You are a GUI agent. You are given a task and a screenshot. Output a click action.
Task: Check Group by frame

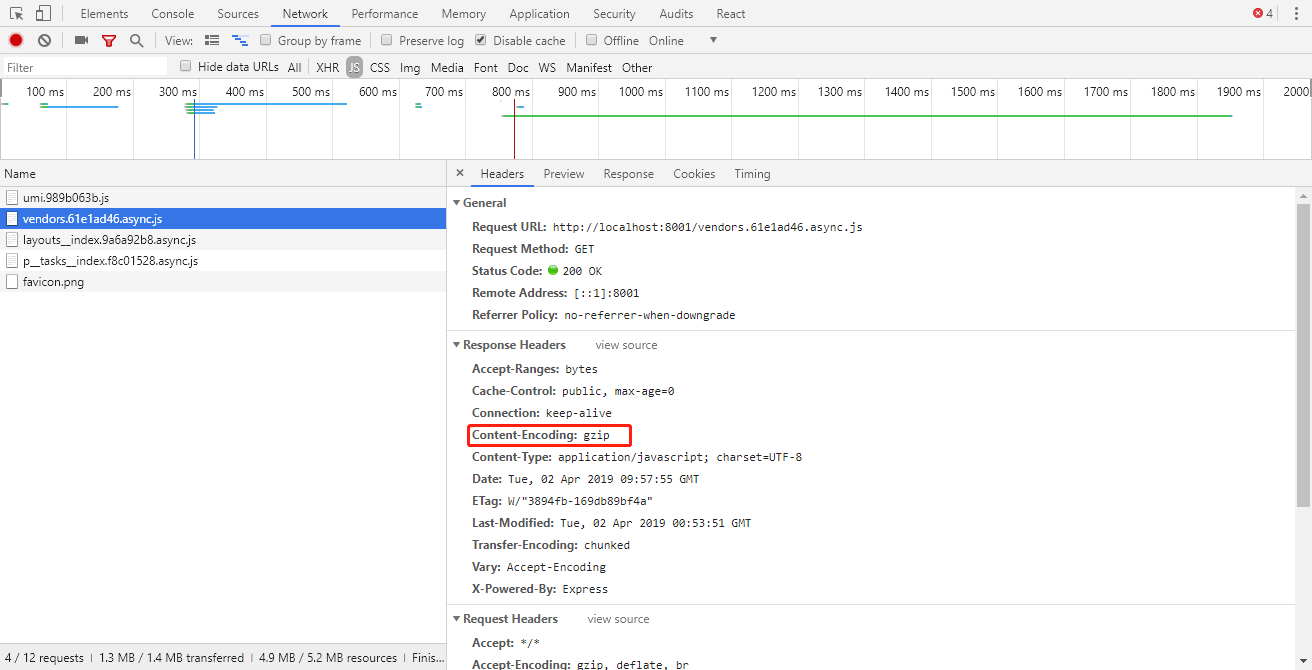[266, 40]
